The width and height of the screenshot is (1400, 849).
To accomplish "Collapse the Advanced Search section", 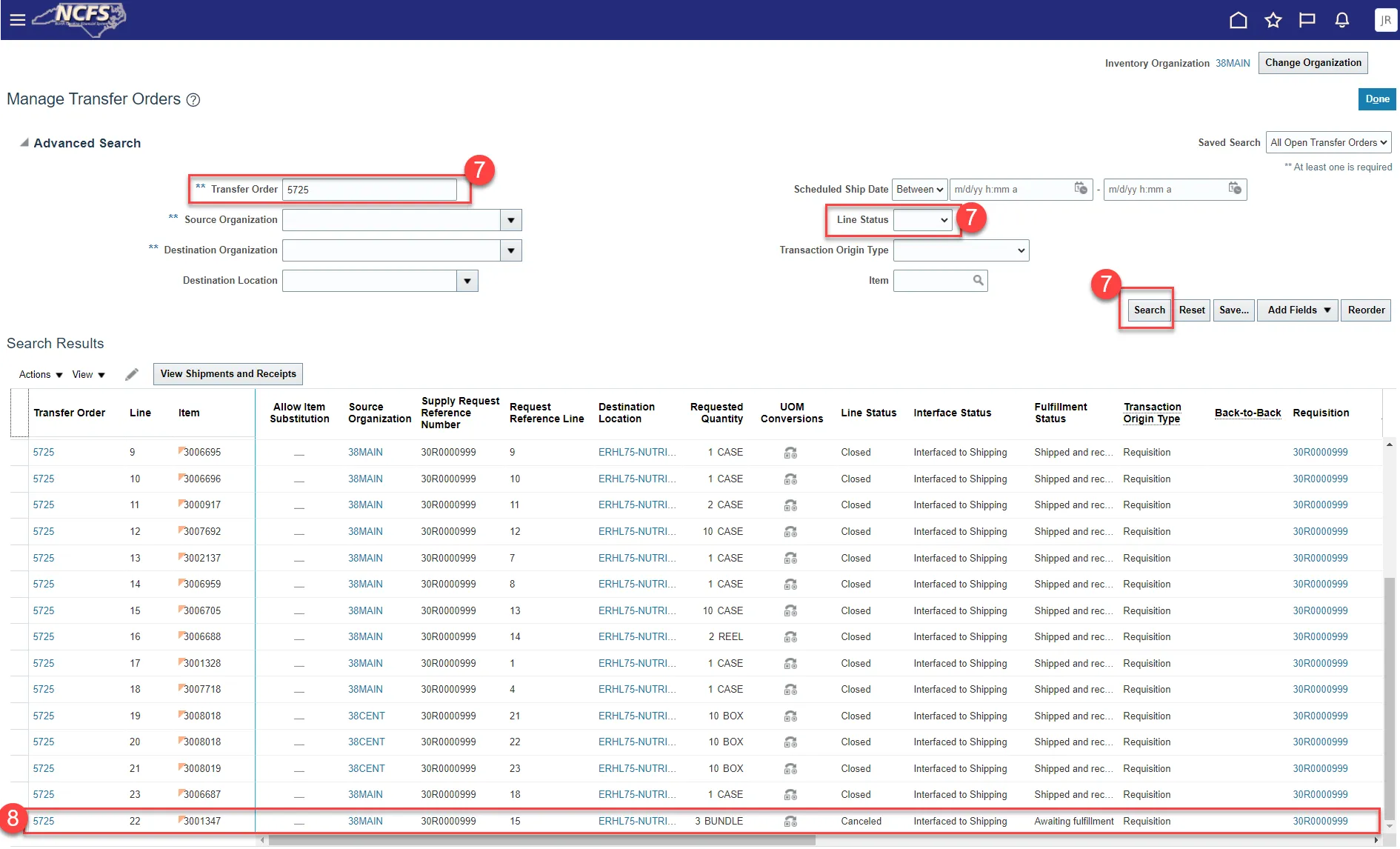I will pos(24,143).
